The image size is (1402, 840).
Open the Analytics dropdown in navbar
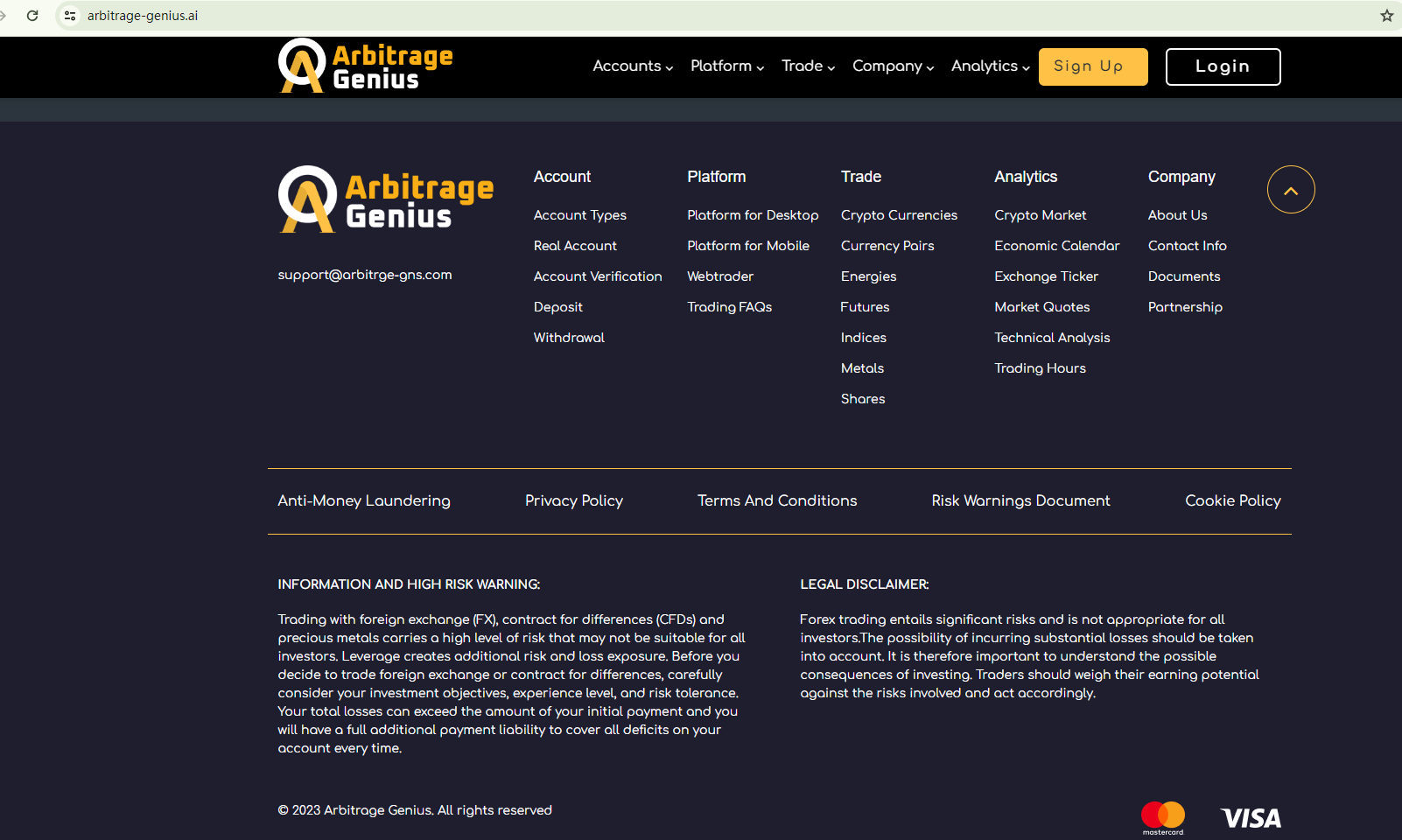tap(990, 66)
